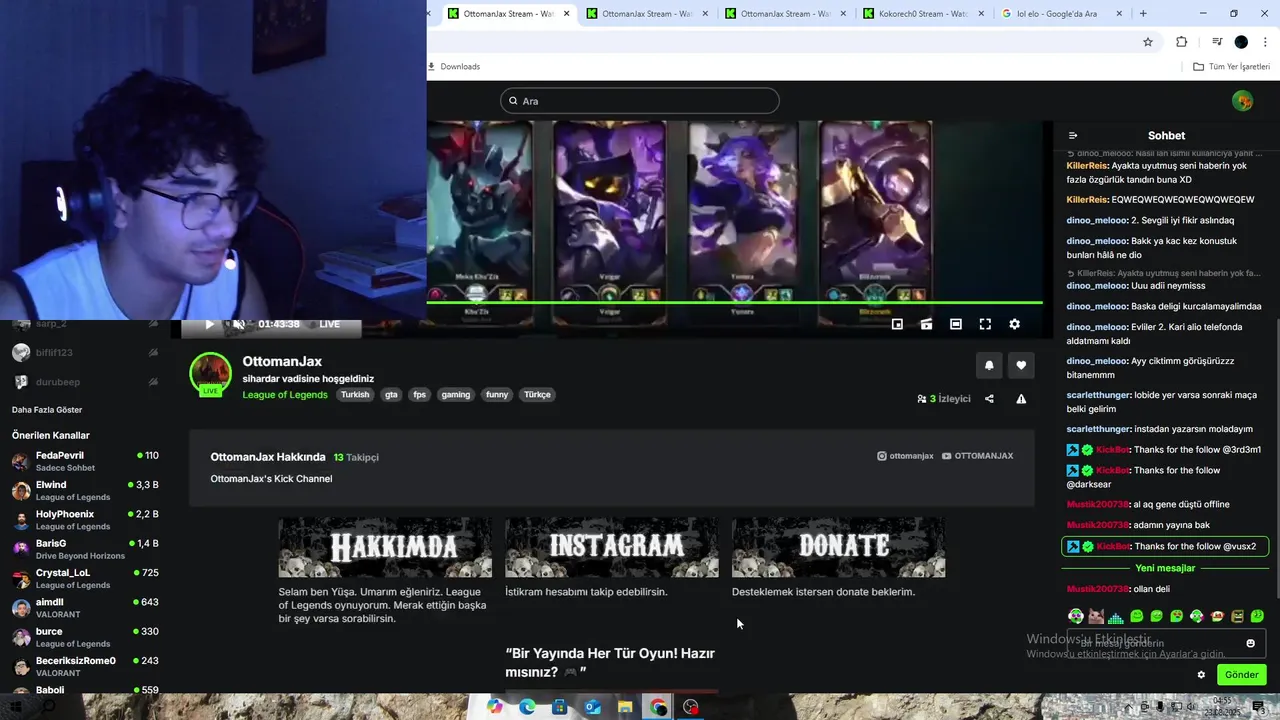Click the League of Legends category link
Screen dimensions: 1280x720
point(285,395)
